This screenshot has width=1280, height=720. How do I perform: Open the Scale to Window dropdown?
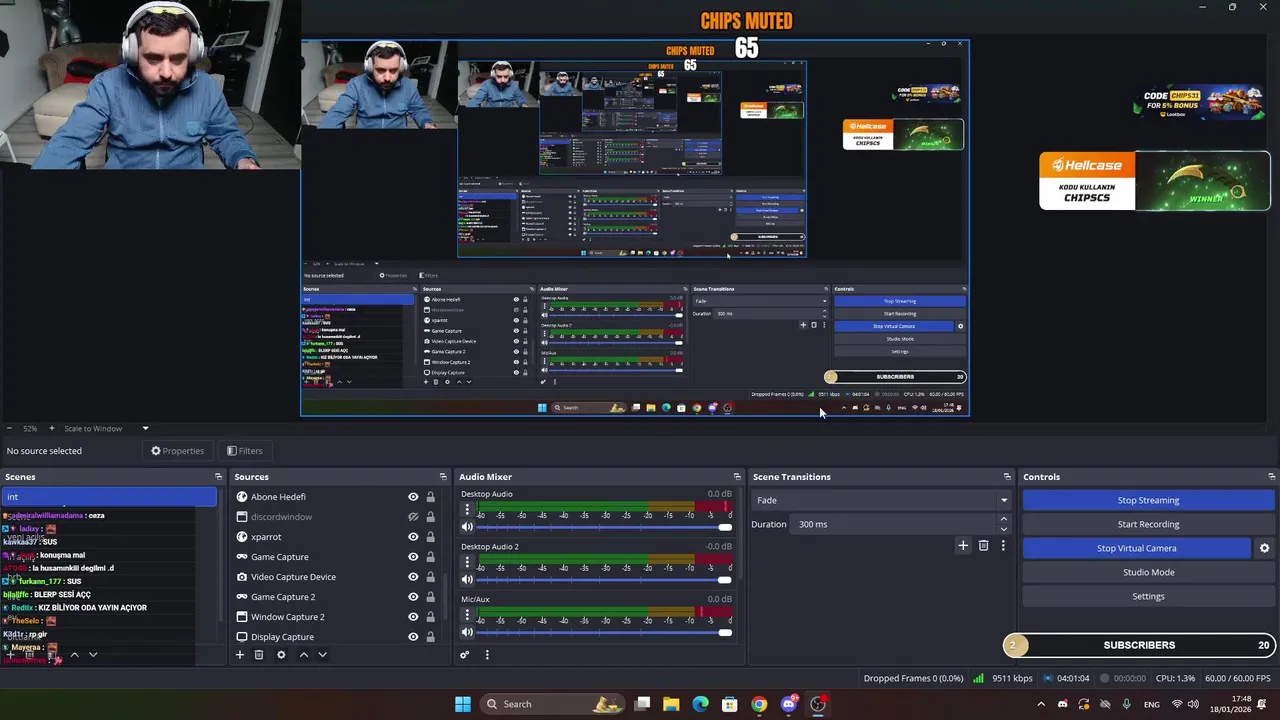pyautogui.click(x=105, y=429)
